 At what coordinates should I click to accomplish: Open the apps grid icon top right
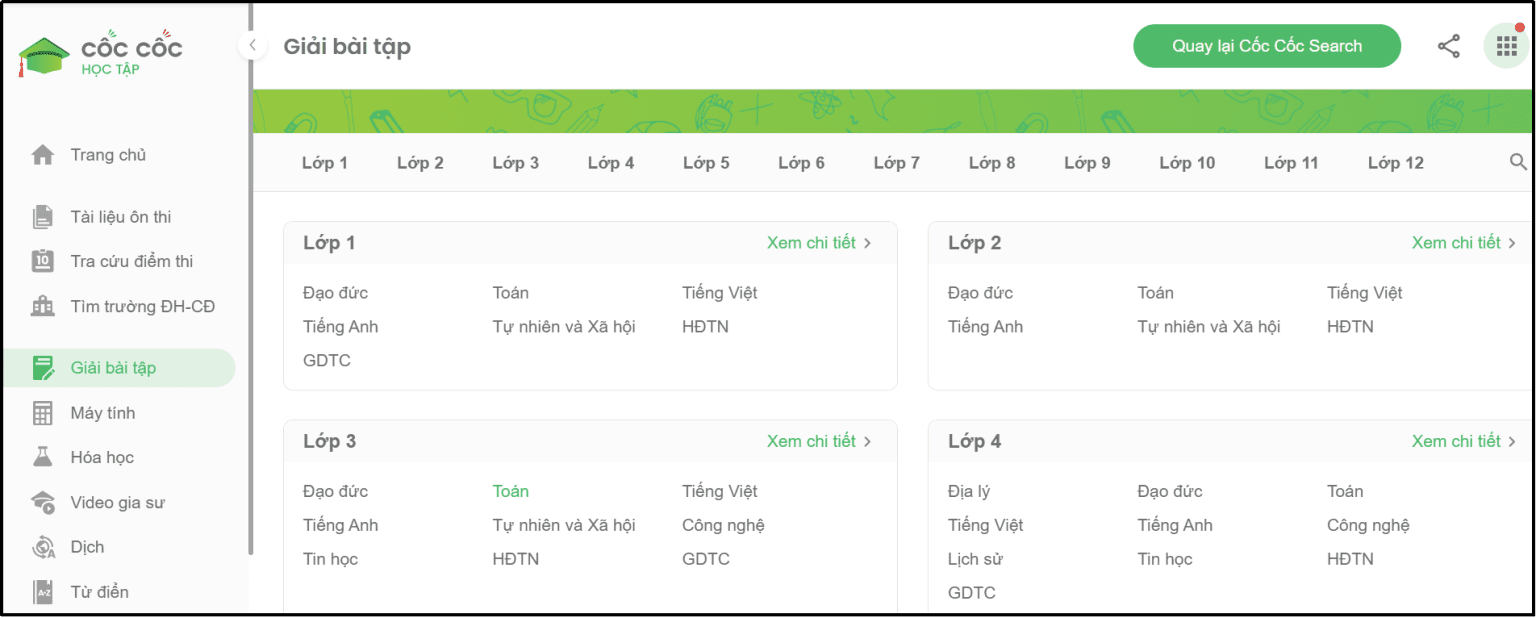pos(1505,45)
